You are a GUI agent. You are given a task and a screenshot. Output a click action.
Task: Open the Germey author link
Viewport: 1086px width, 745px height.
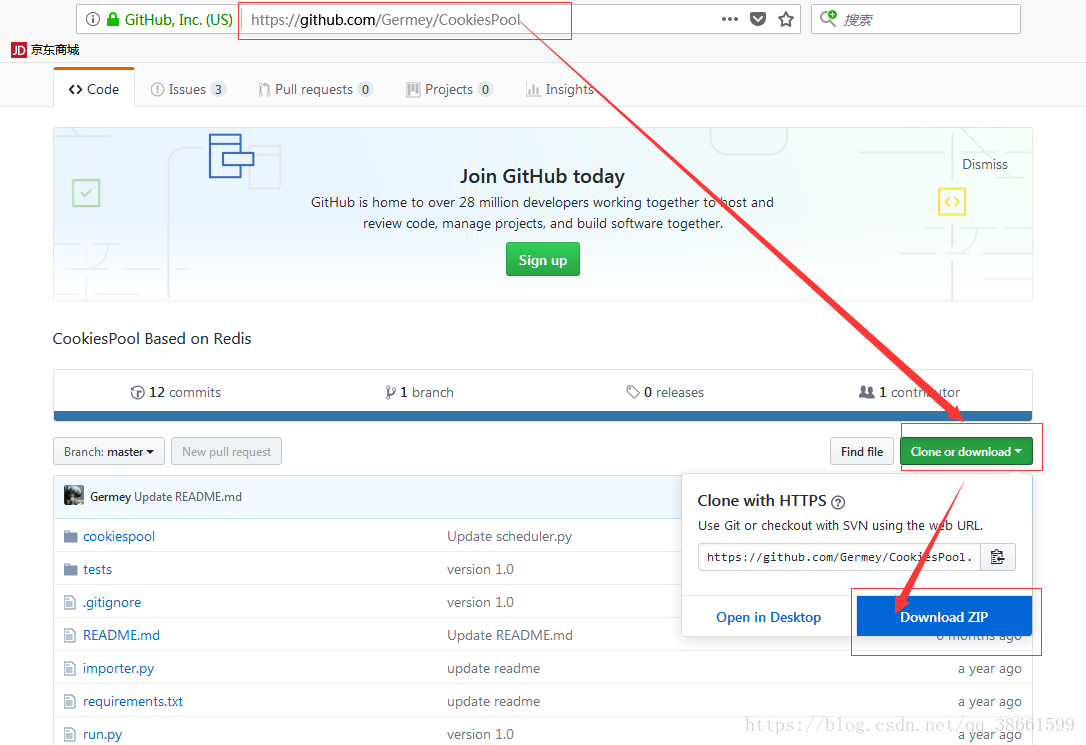[110, 496]
